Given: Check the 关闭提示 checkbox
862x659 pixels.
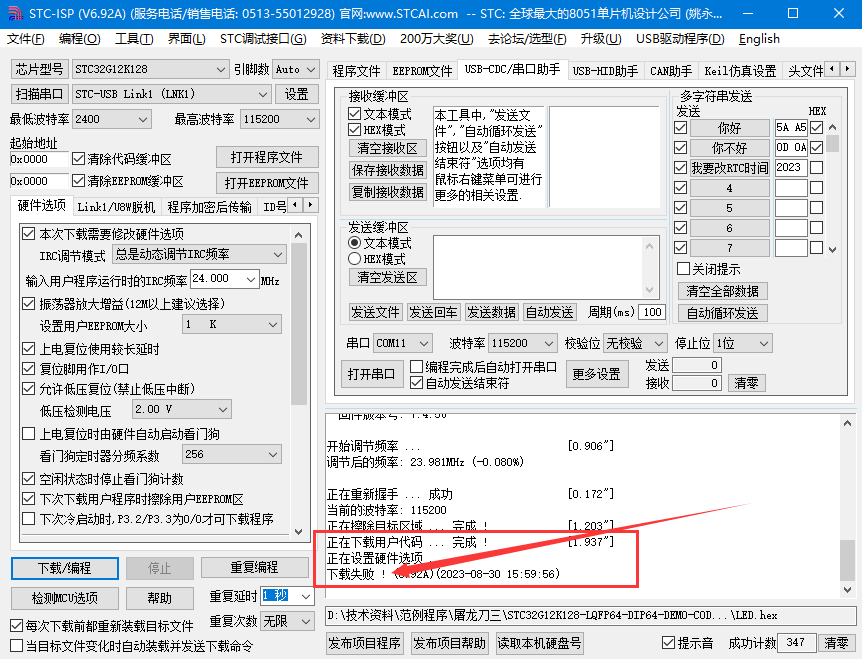Looking at the screenshot, I should coord(683,269).
